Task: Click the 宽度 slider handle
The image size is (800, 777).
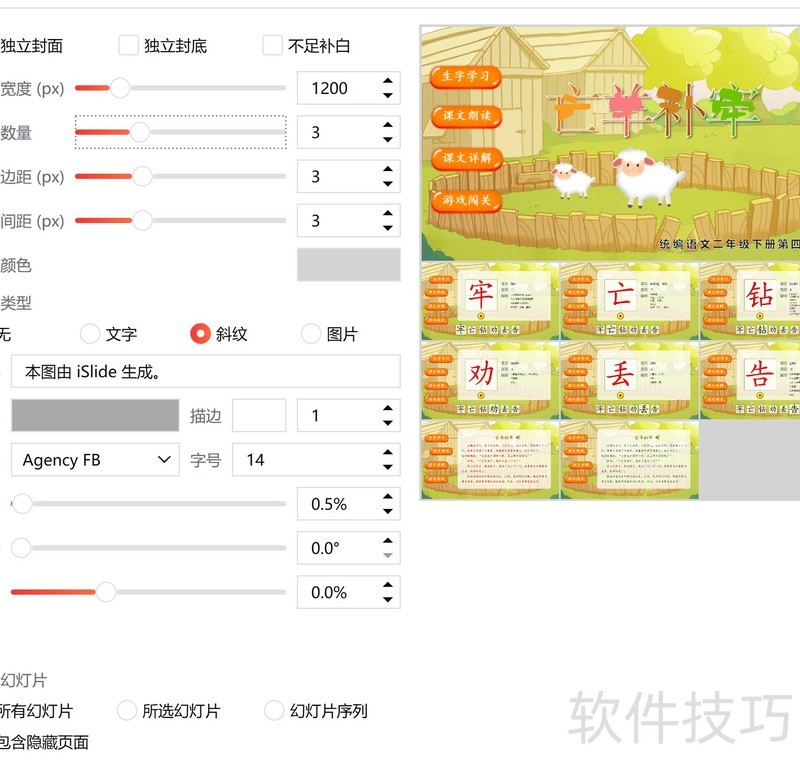Action: click(120, 88)
